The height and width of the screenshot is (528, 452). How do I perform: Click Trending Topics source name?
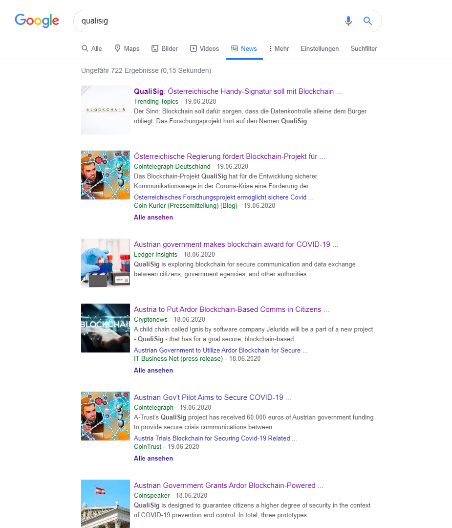156,101
